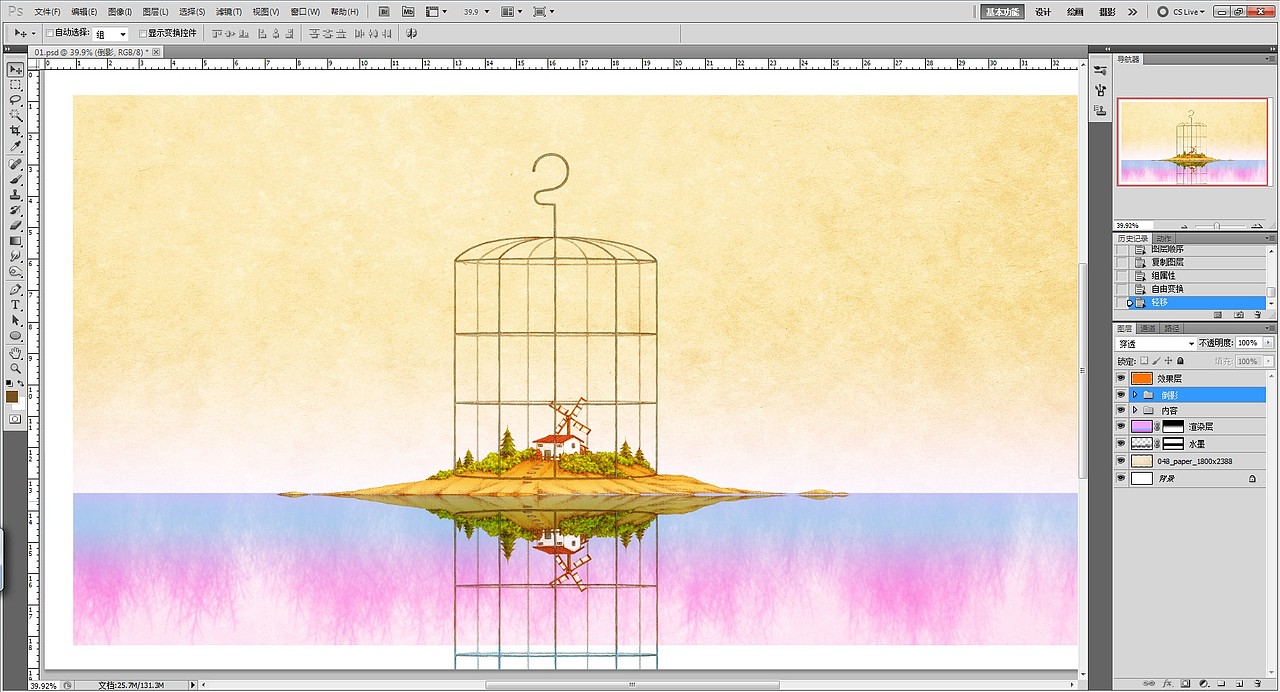Screen dimensions: 1280x692
Task: Select the Rectangular Marquee tool
Action: (x=16, y=86)
